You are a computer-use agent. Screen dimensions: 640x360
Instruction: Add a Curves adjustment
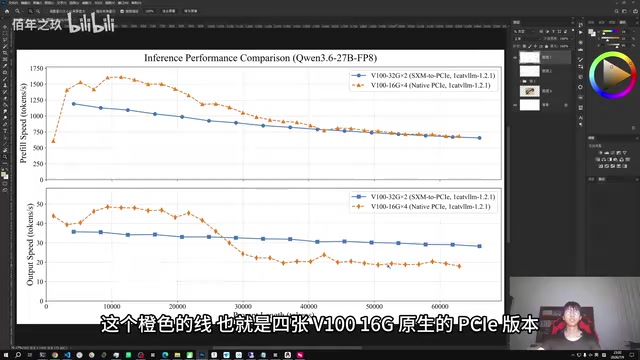point(612,153)
